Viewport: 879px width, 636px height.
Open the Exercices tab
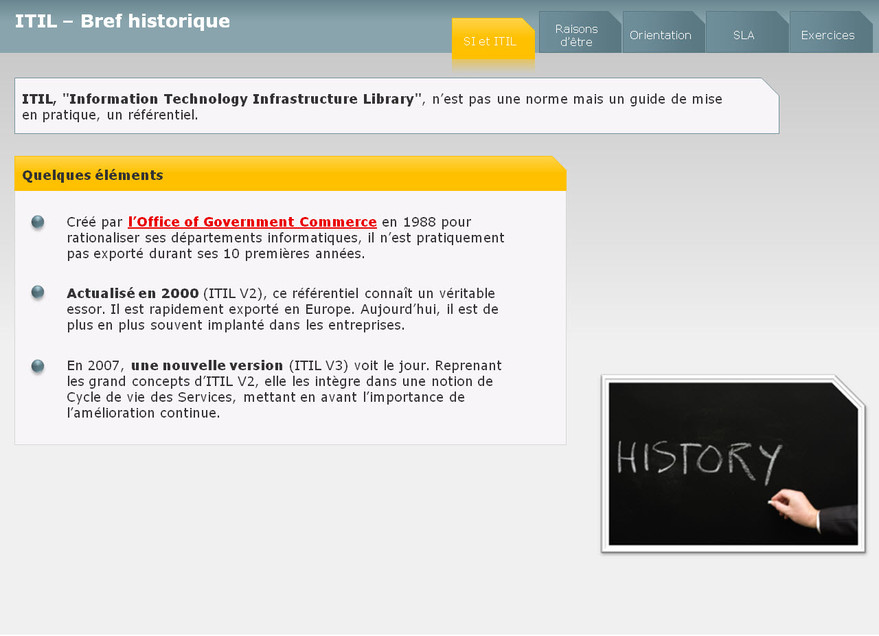827,35
